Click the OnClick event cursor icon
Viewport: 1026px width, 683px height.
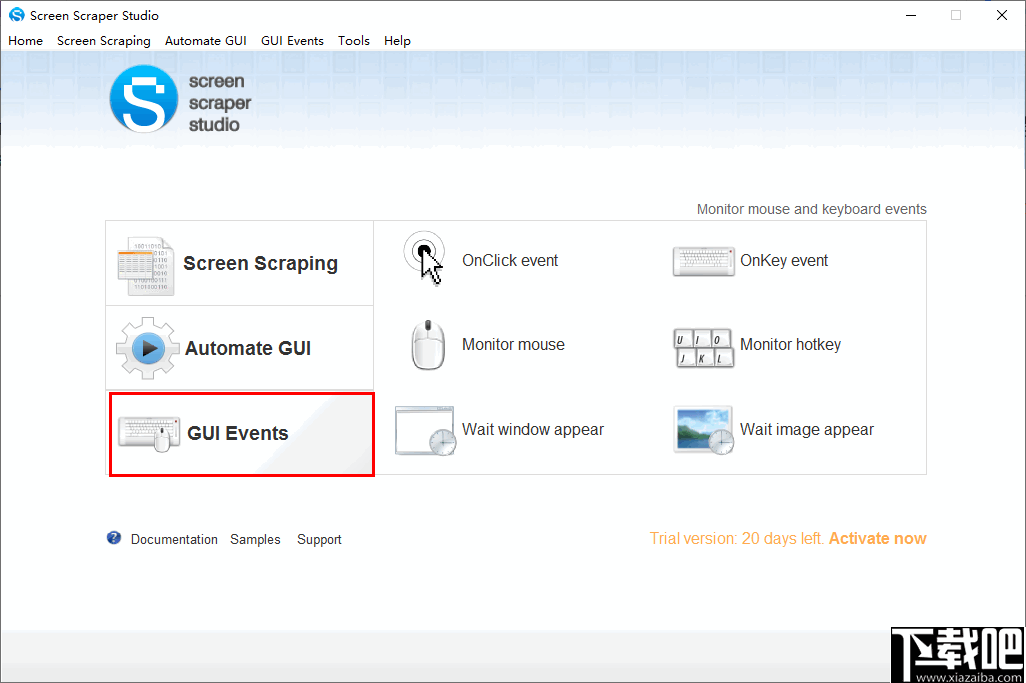pyautogui.click(x=424, y=258)
